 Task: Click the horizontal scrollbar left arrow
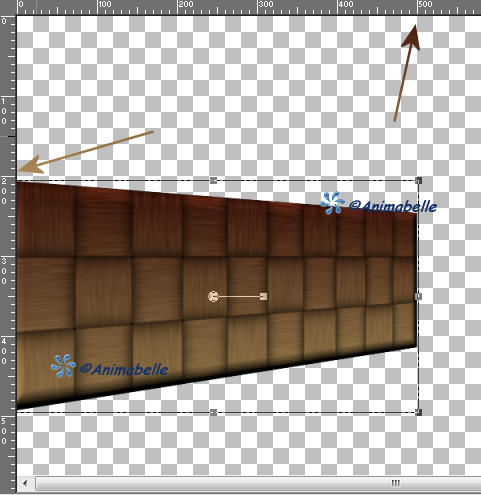(x=25, y=483)
